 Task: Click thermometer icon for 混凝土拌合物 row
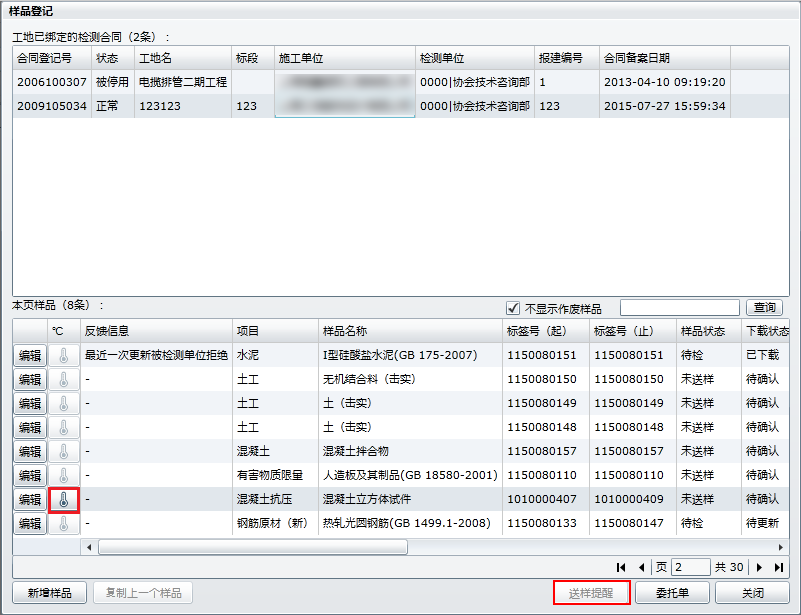point(64,451)
